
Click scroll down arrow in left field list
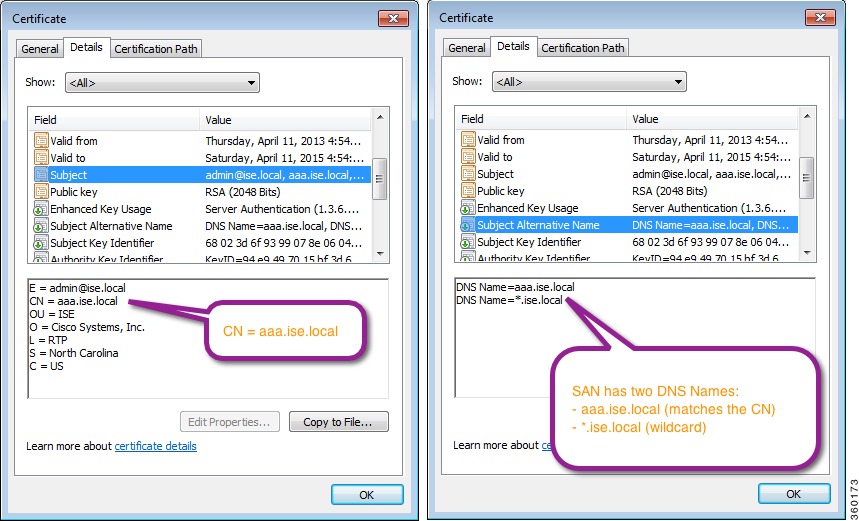(380, 254)
